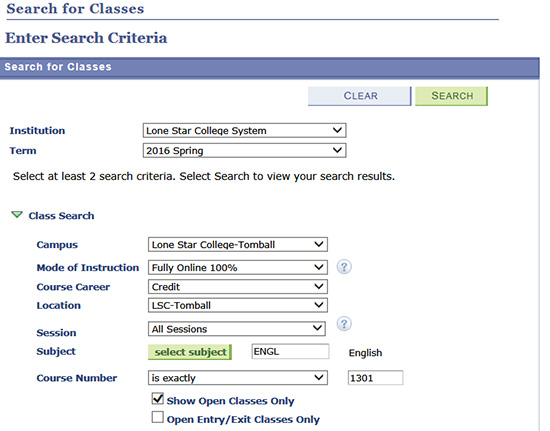Open Session dropdown showing All Sessions
Screen dimensions: 550x431
pyautogui.click(x=237, y=329)
